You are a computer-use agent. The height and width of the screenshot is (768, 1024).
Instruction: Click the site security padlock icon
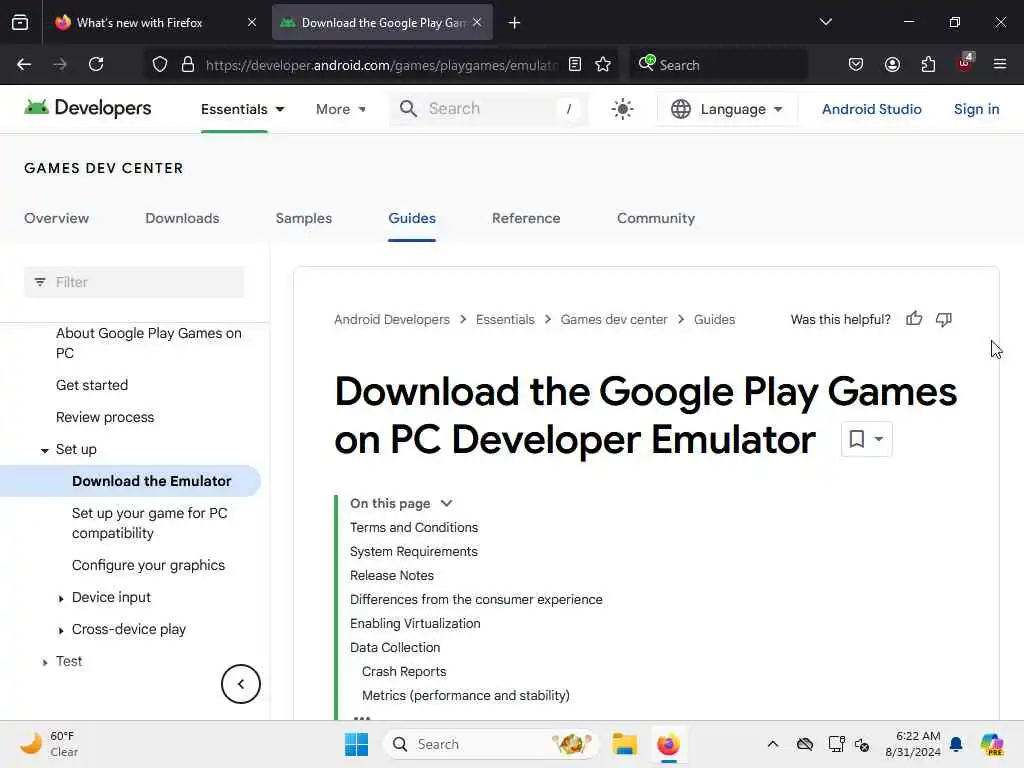188,64
